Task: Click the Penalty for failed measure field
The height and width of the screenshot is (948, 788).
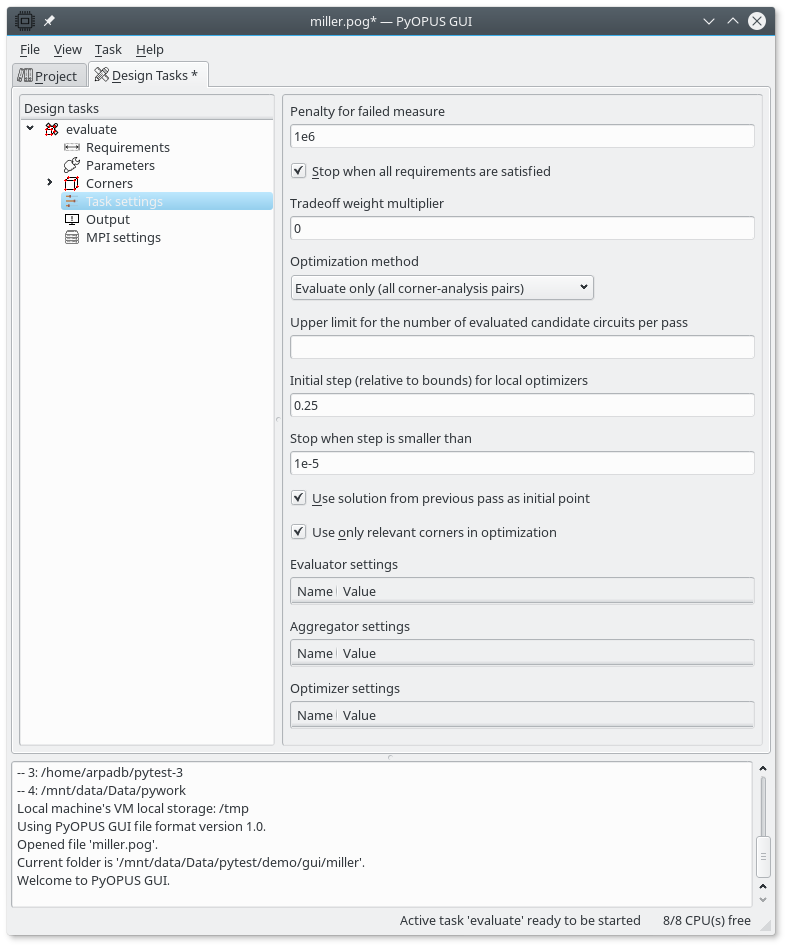Action: click(521, 137)
